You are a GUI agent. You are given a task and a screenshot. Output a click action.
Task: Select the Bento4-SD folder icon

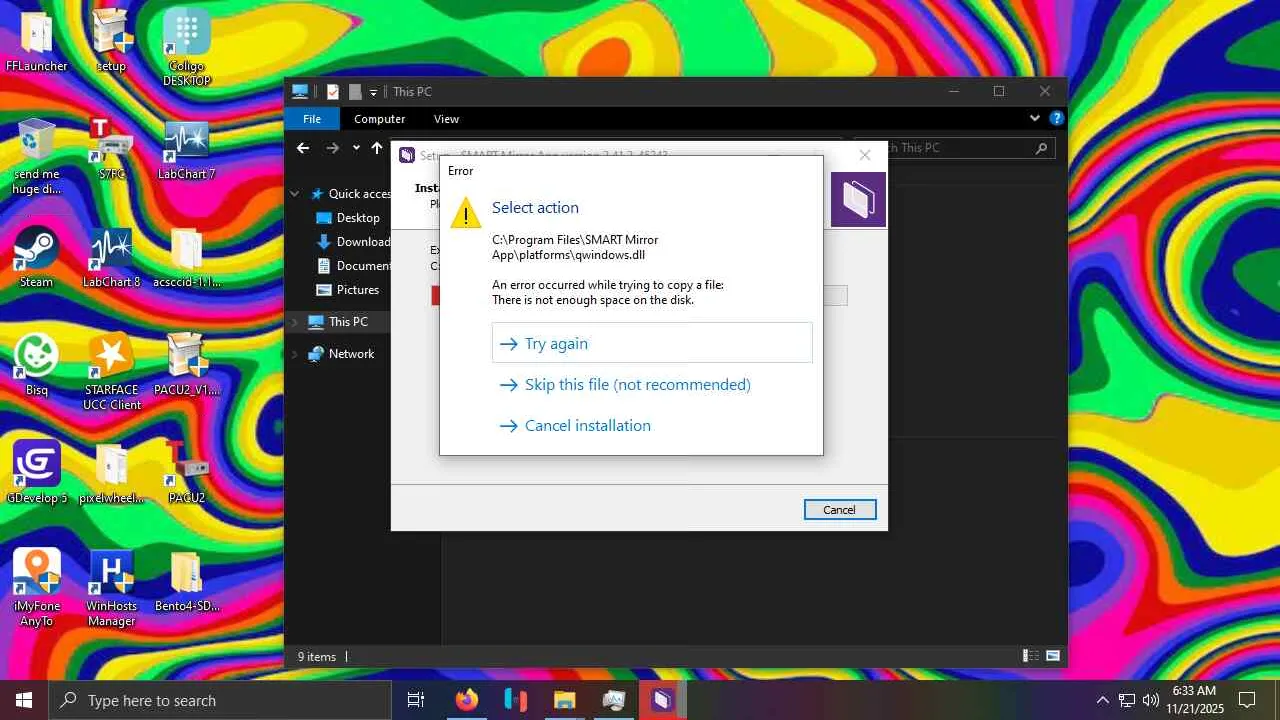187,582
